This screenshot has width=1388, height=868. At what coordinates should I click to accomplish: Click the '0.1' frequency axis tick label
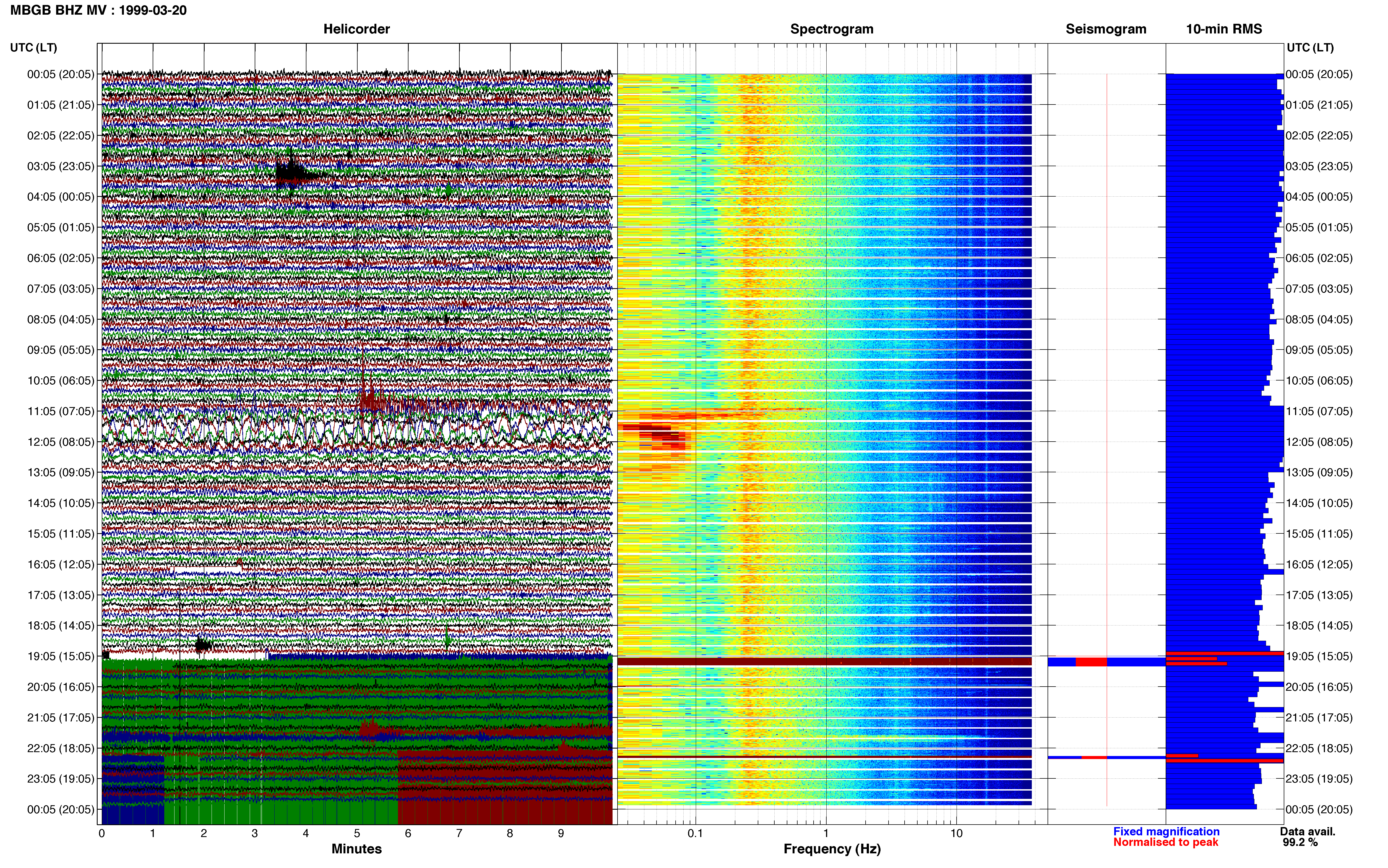tap(695, 833)
